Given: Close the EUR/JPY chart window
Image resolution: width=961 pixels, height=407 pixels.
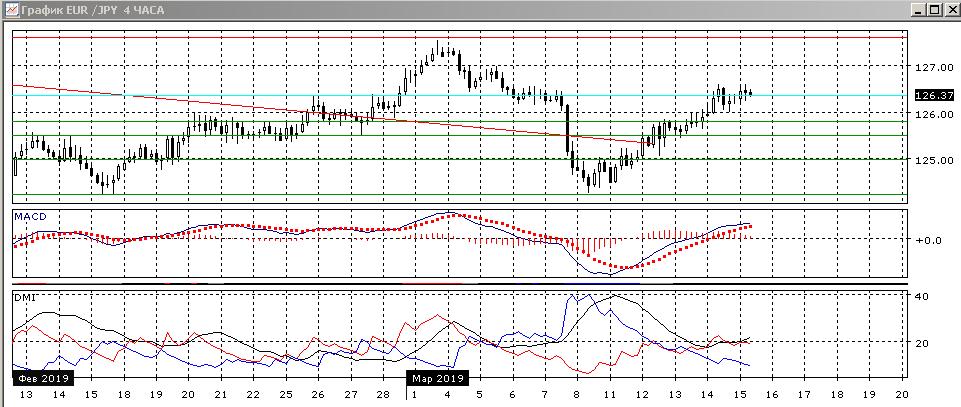Looking at the screenshot, I should click(949, 9).
